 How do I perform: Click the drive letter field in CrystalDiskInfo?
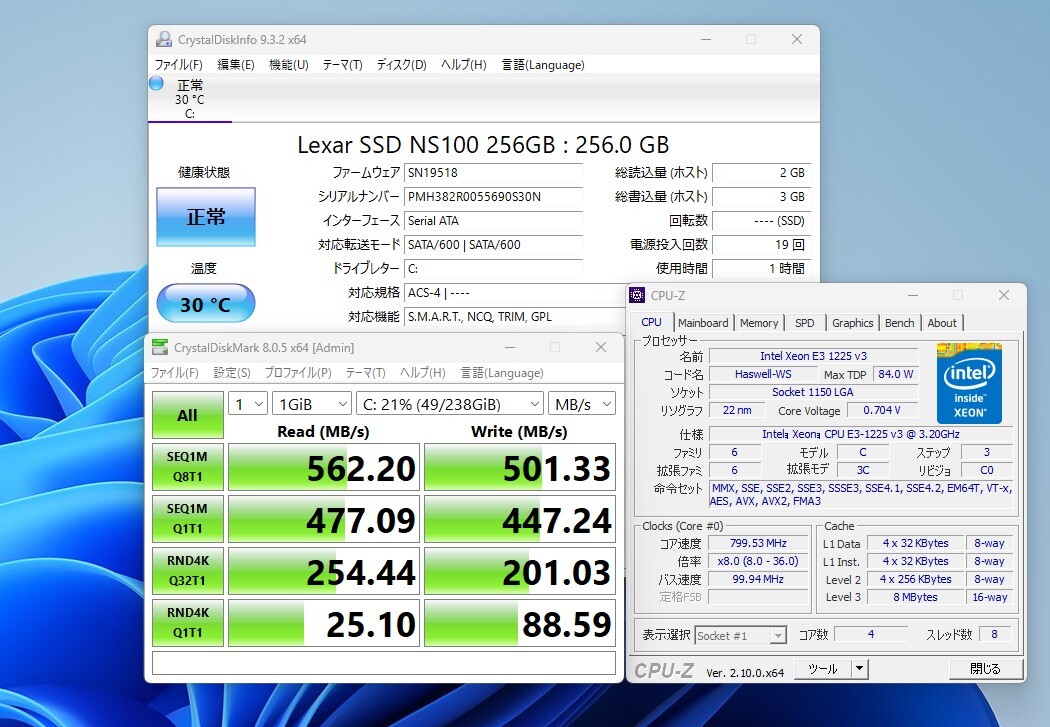[494, 268]
